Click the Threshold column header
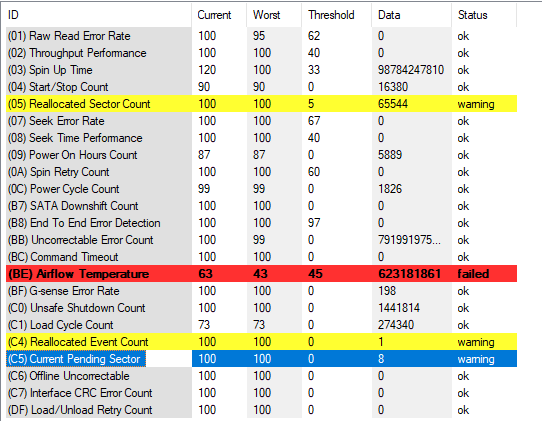 [x=337, y=15]
